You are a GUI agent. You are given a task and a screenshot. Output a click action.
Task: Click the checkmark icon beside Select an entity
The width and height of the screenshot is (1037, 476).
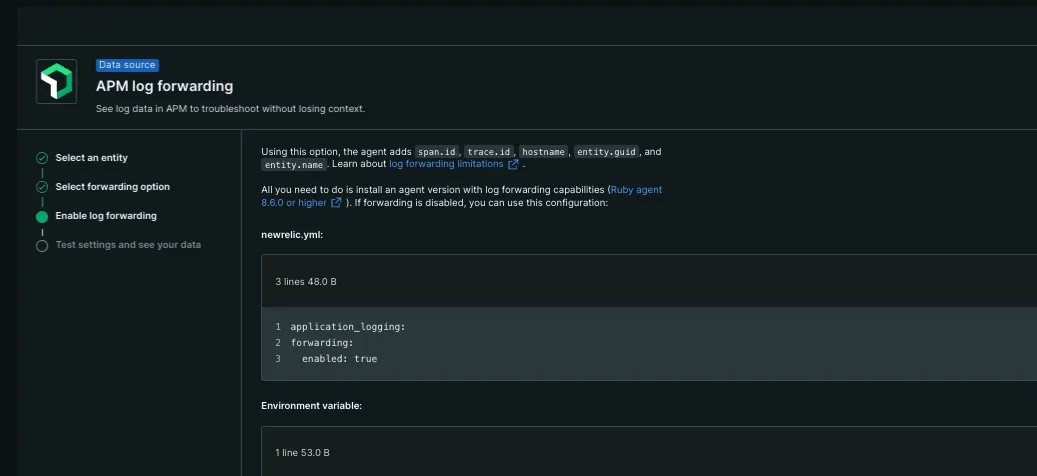click(42, 158)
